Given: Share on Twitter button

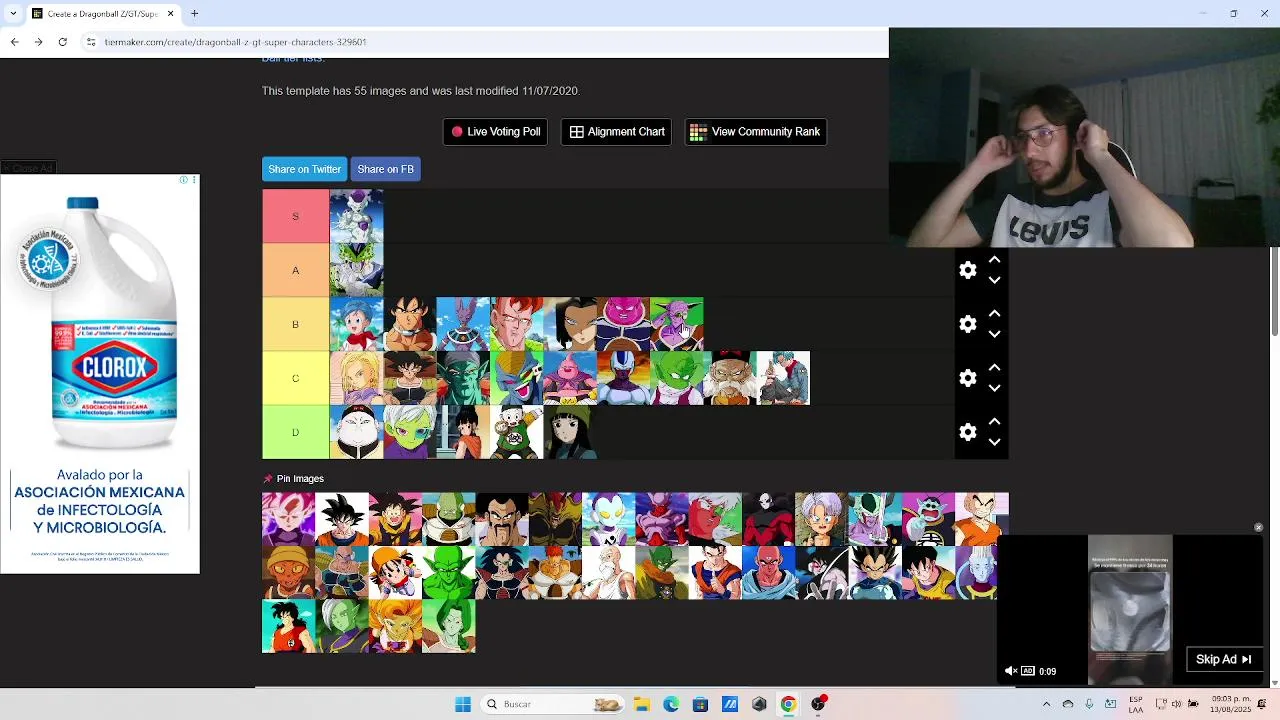Looking at the screenshot, I should coord(304,169).
